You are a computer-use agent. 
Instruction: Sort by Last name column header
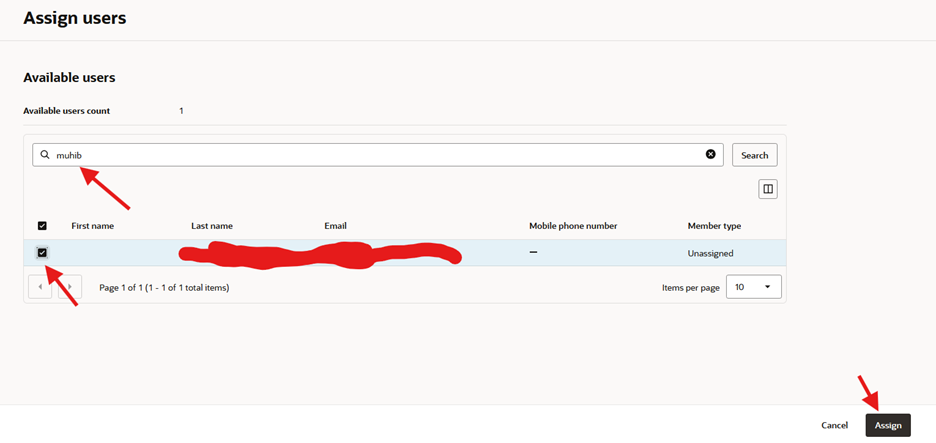click(x=212, y=226)
